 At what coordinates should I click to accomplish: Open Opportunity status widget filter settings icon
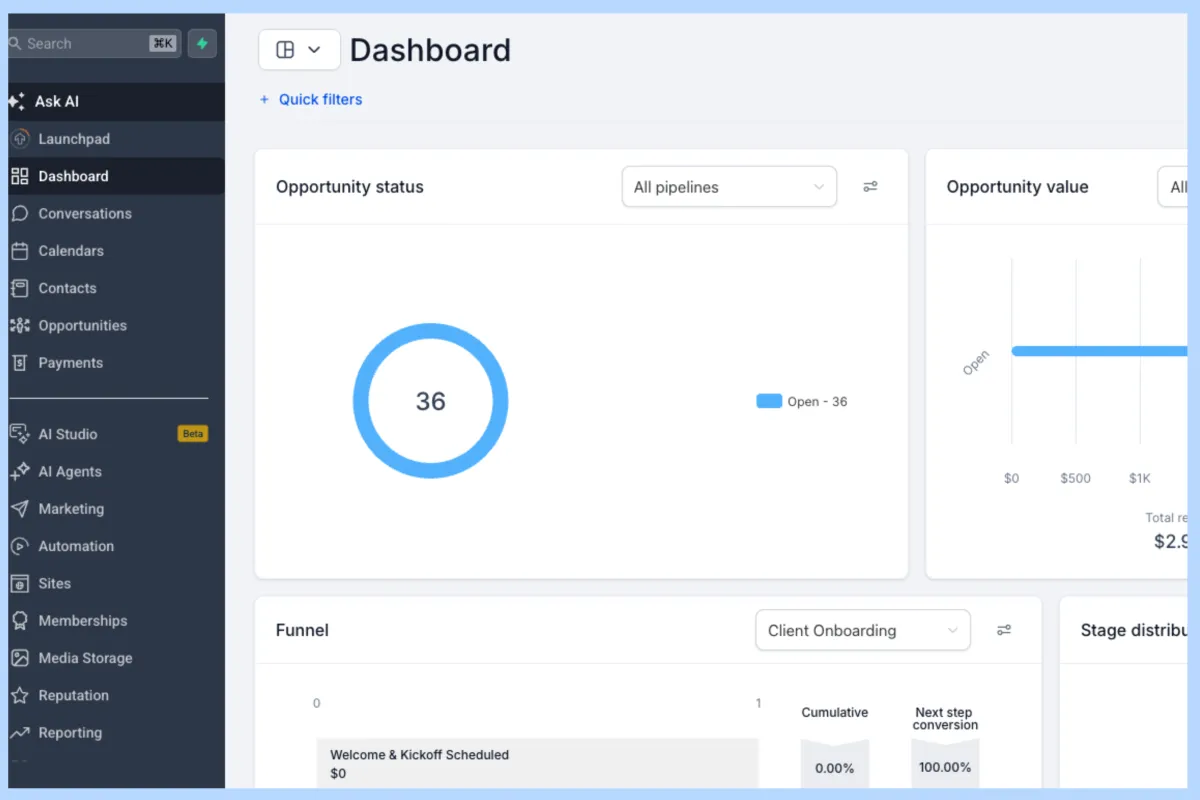(x=870, y=187)
